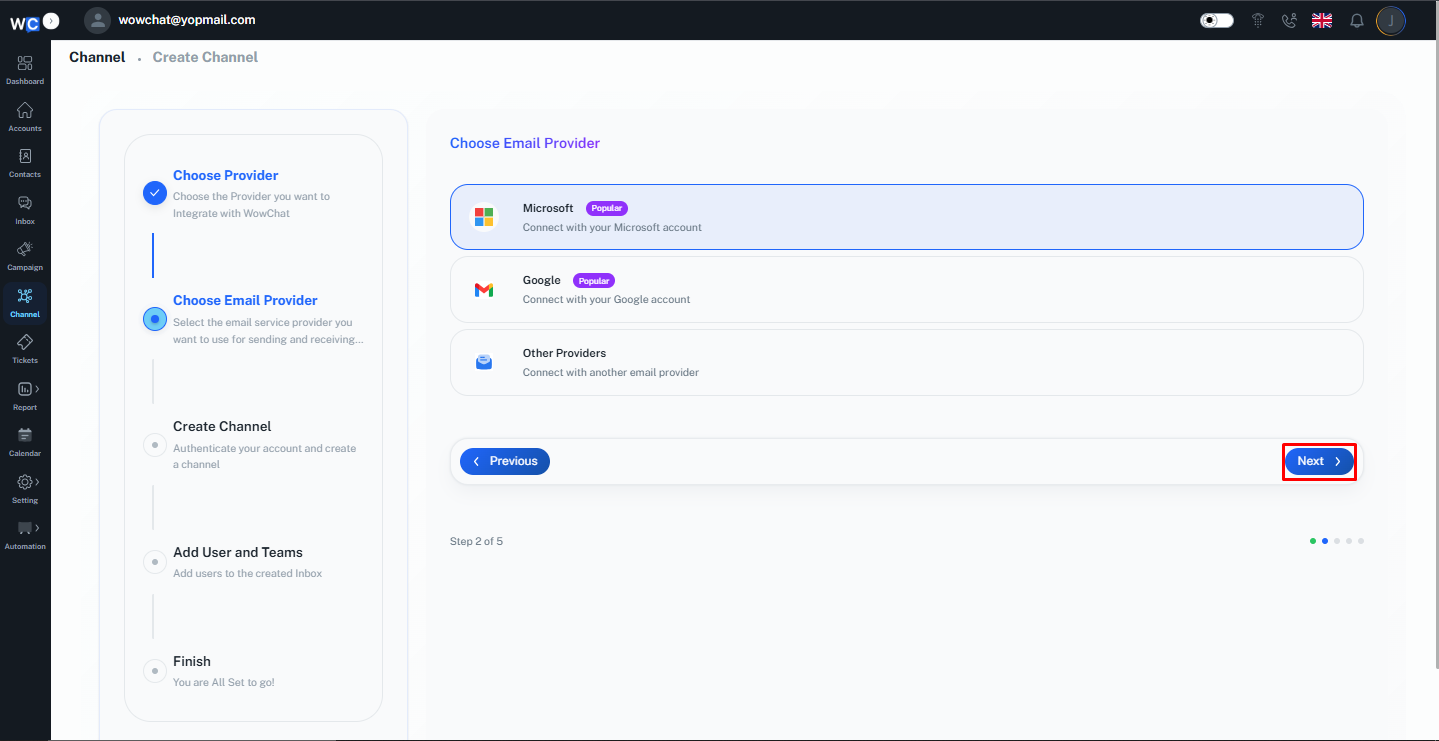
Task: Click the Previous button
Action: (505, 461)
